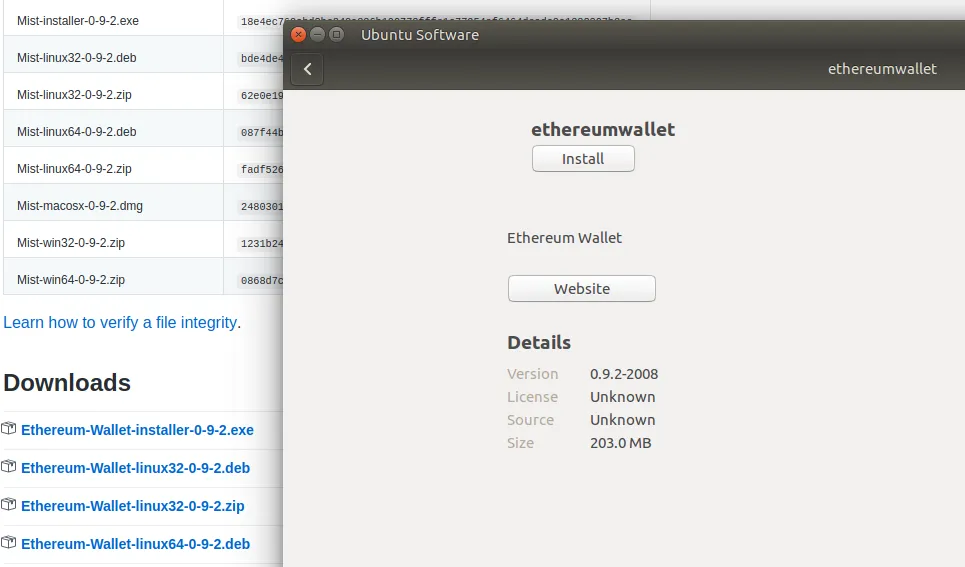
Task: Click the checksum starting with 62e0e19
Action: pos(262,95)
